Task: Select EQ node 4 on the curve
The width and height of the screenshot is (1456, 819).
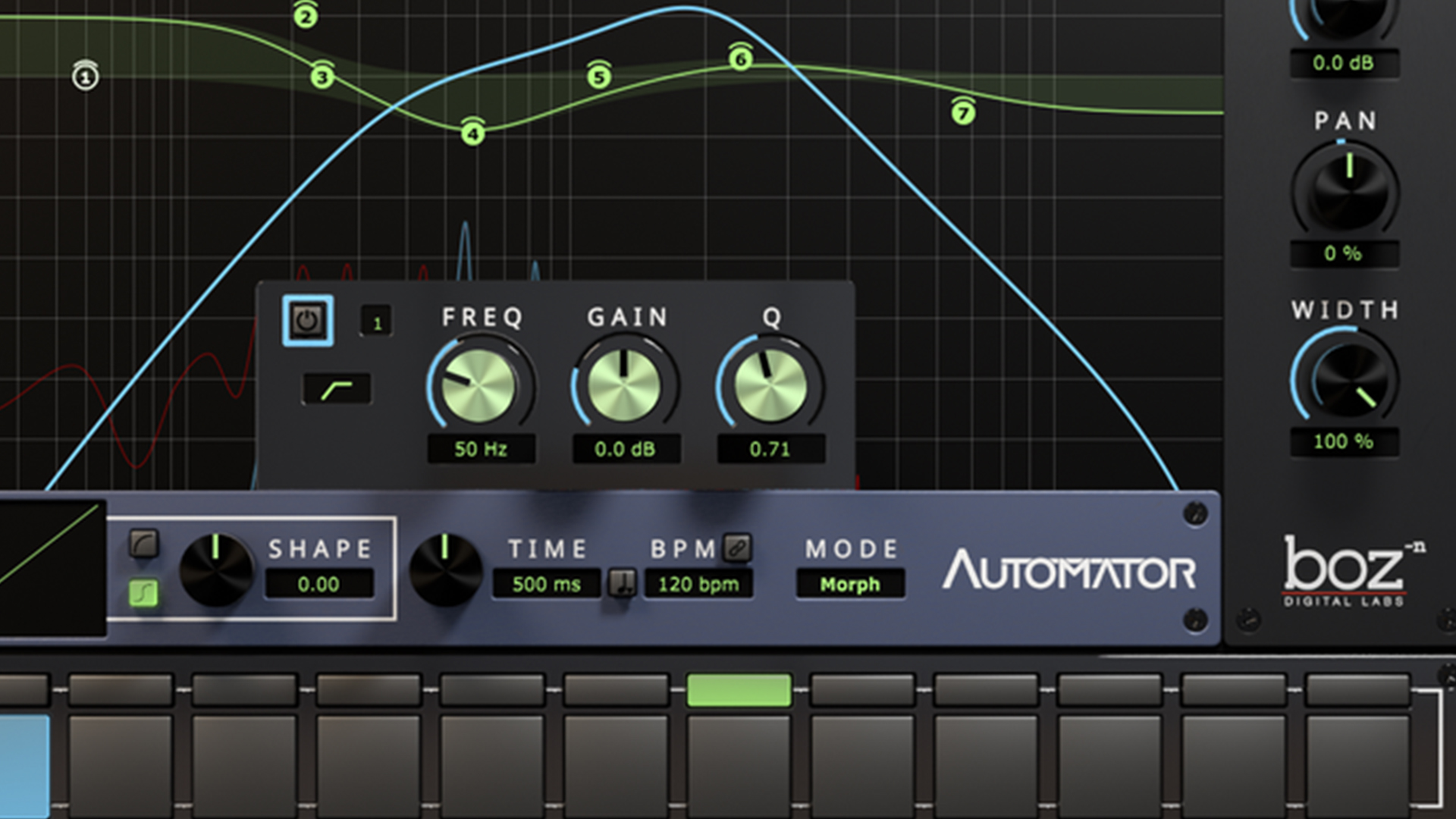Action: [x=473, y=133]
